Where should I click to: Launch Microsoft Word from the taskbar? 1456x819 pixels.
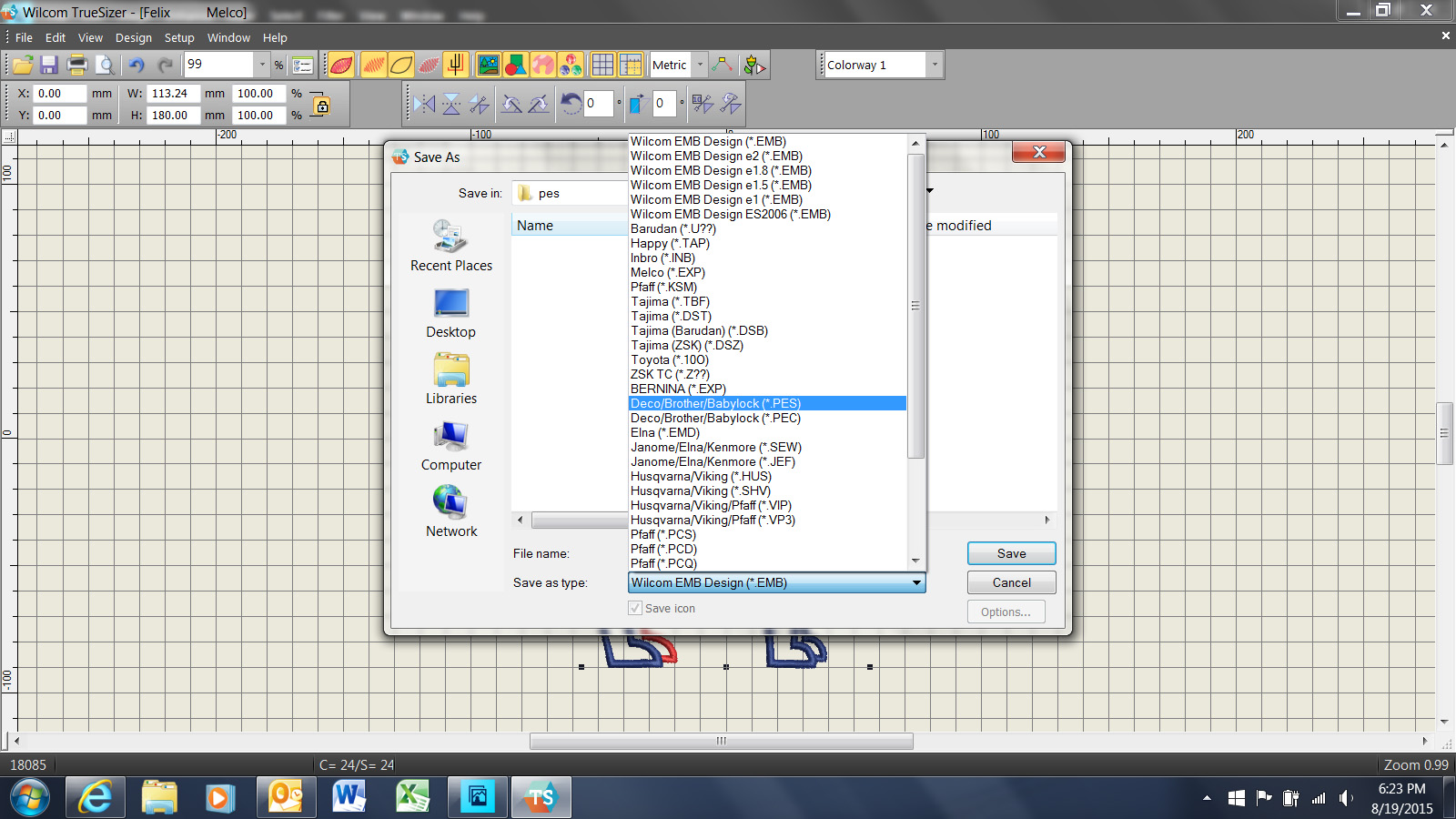click(x=349, y=798)
